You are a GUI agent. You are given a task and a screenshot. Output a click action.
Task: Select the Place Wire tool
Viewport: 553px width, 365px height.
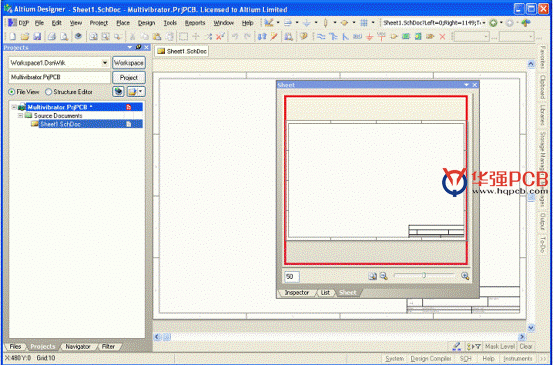pos(321,36)
